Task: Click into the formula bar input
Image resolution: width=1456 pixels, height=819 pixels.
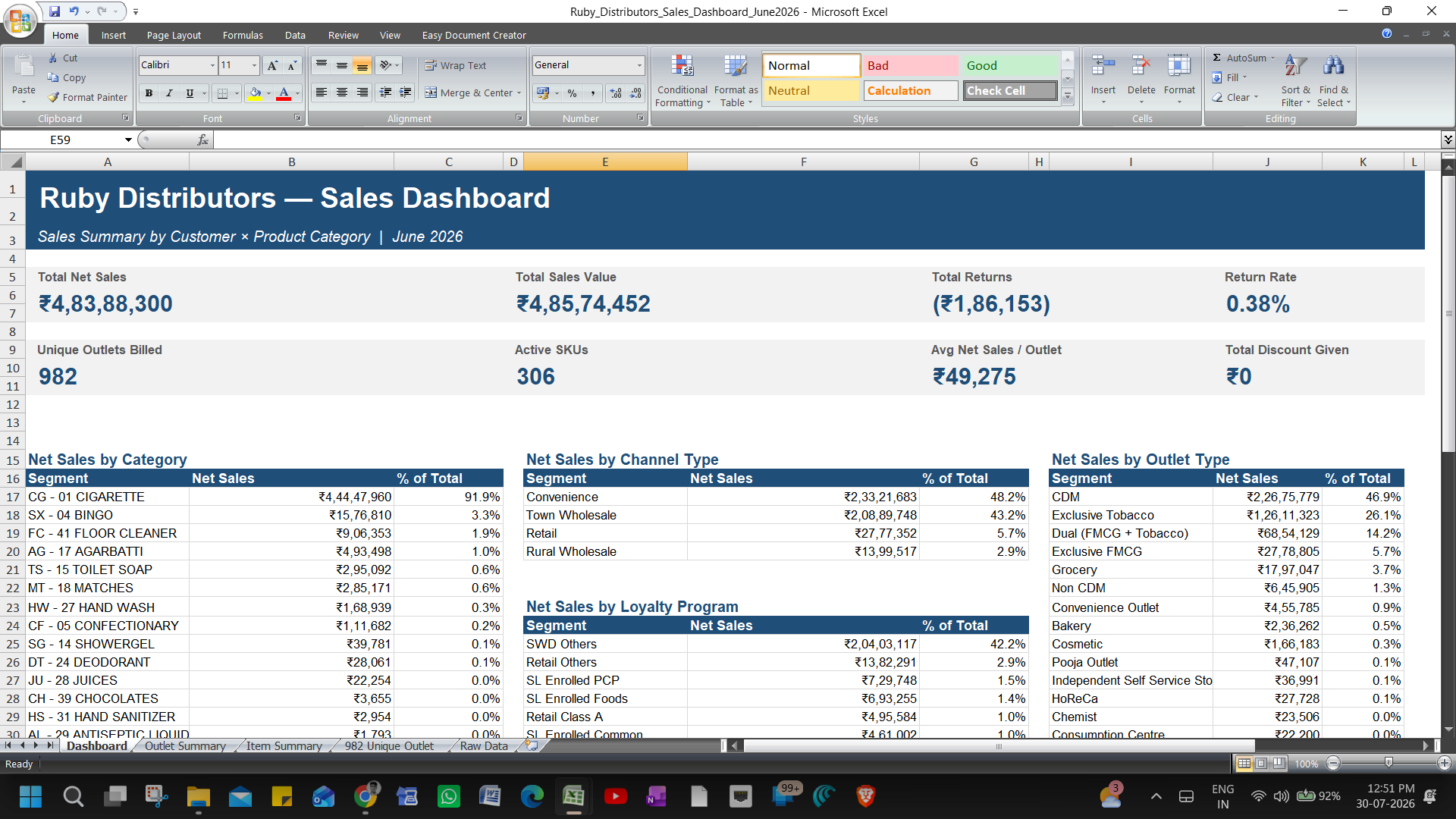Action: (x=827, y=140)
